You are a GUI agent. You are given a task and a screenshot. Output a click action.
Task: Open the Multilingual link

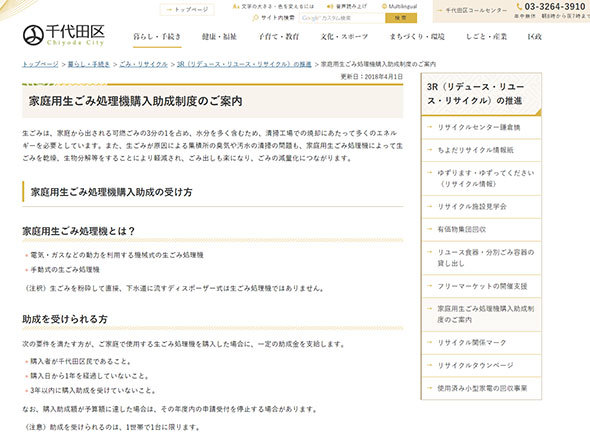pos(399,6)
